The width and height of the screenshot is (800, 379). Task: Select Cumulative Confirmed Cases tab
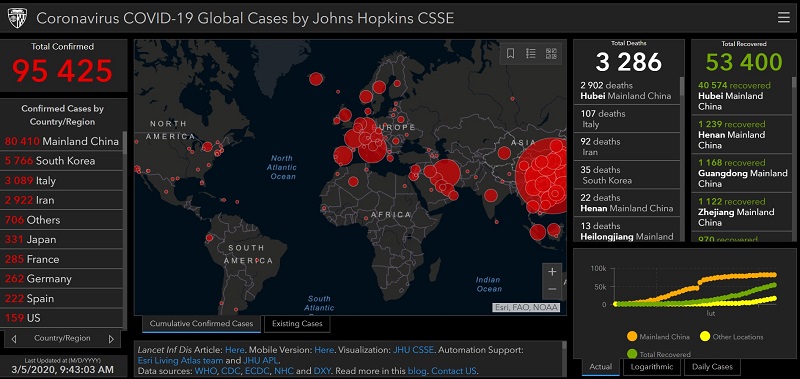201,324
